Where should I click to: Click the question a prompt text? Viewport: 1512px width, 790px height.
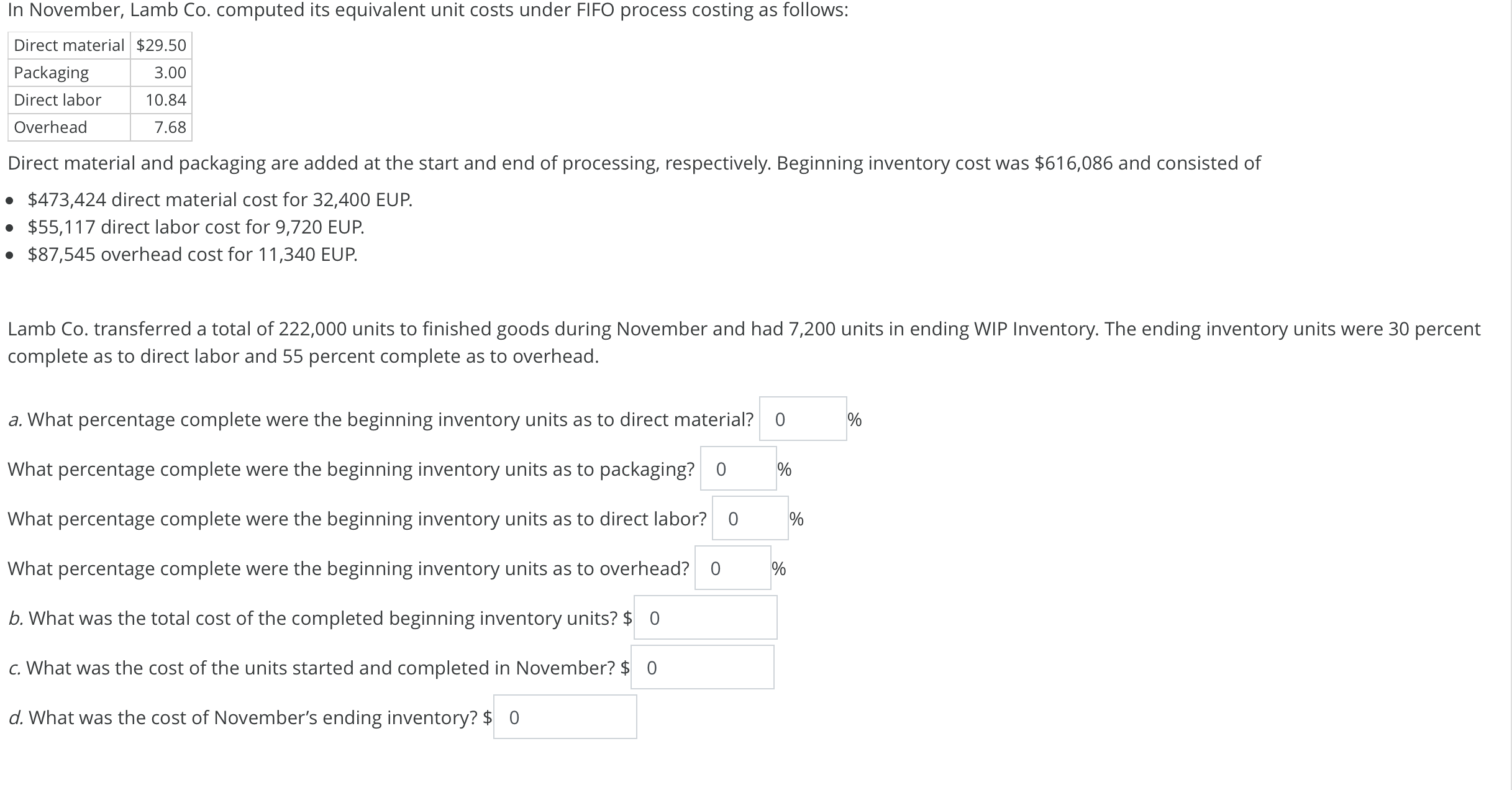(x=379, y=419)
